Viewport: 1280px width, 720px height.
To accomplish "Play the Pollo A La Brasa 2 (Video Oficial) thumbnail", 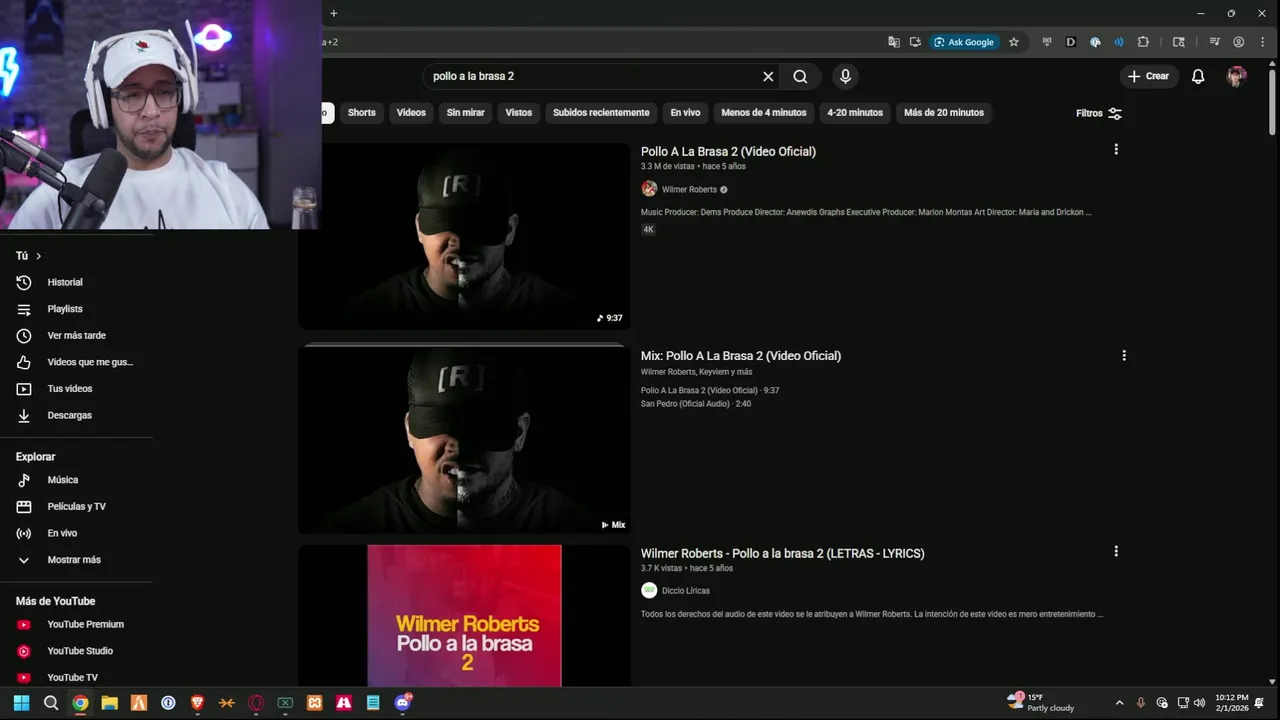I will point(464,236).
